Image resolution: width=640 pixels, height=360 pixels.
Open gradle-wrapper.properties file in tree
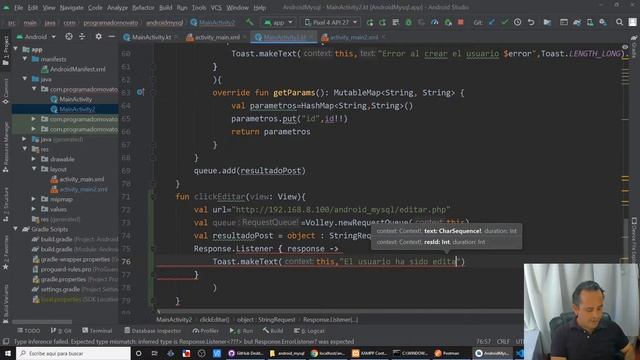71,260
